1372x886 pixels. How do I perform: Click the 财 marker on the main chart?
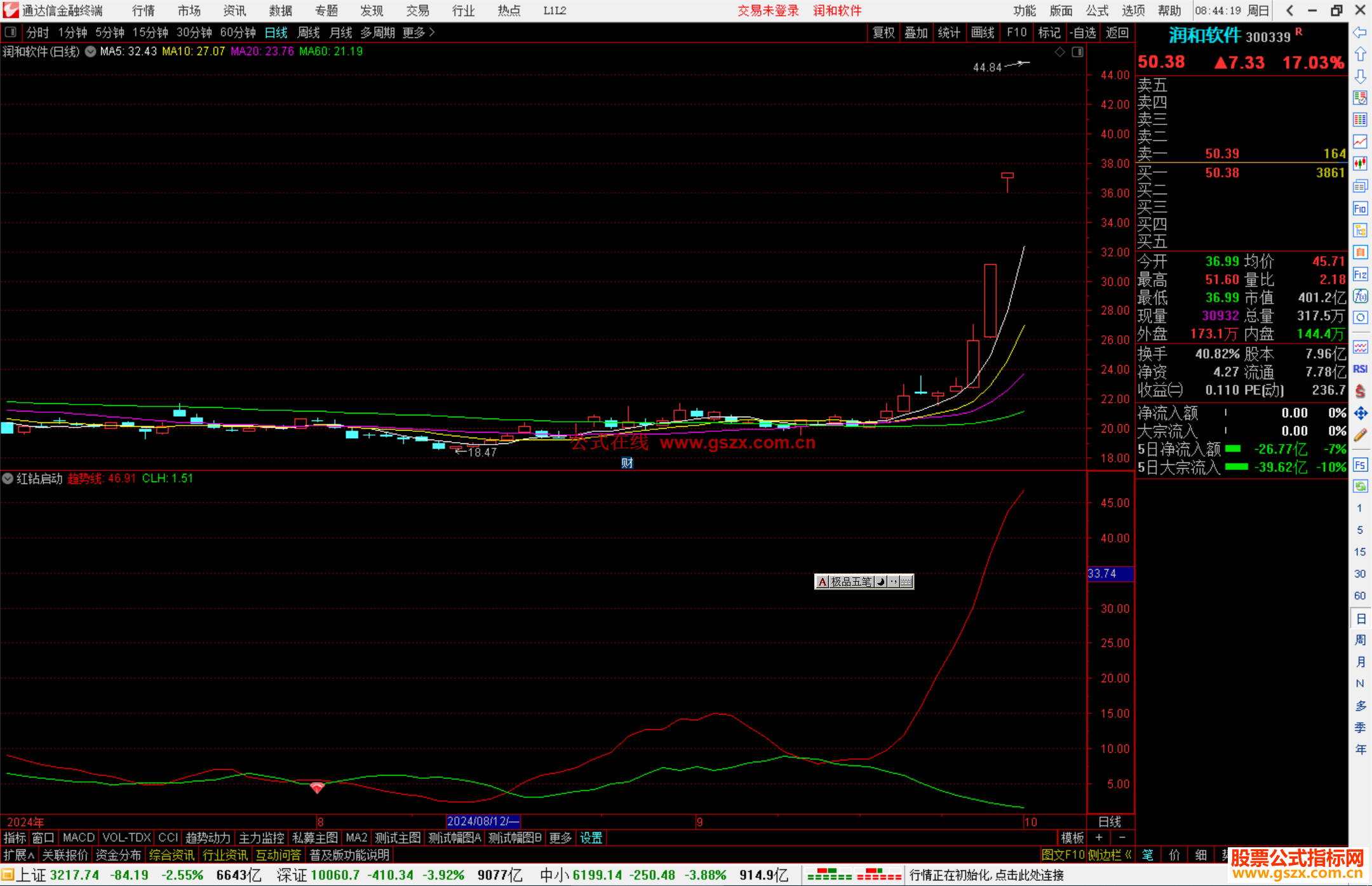pos(627,463)
